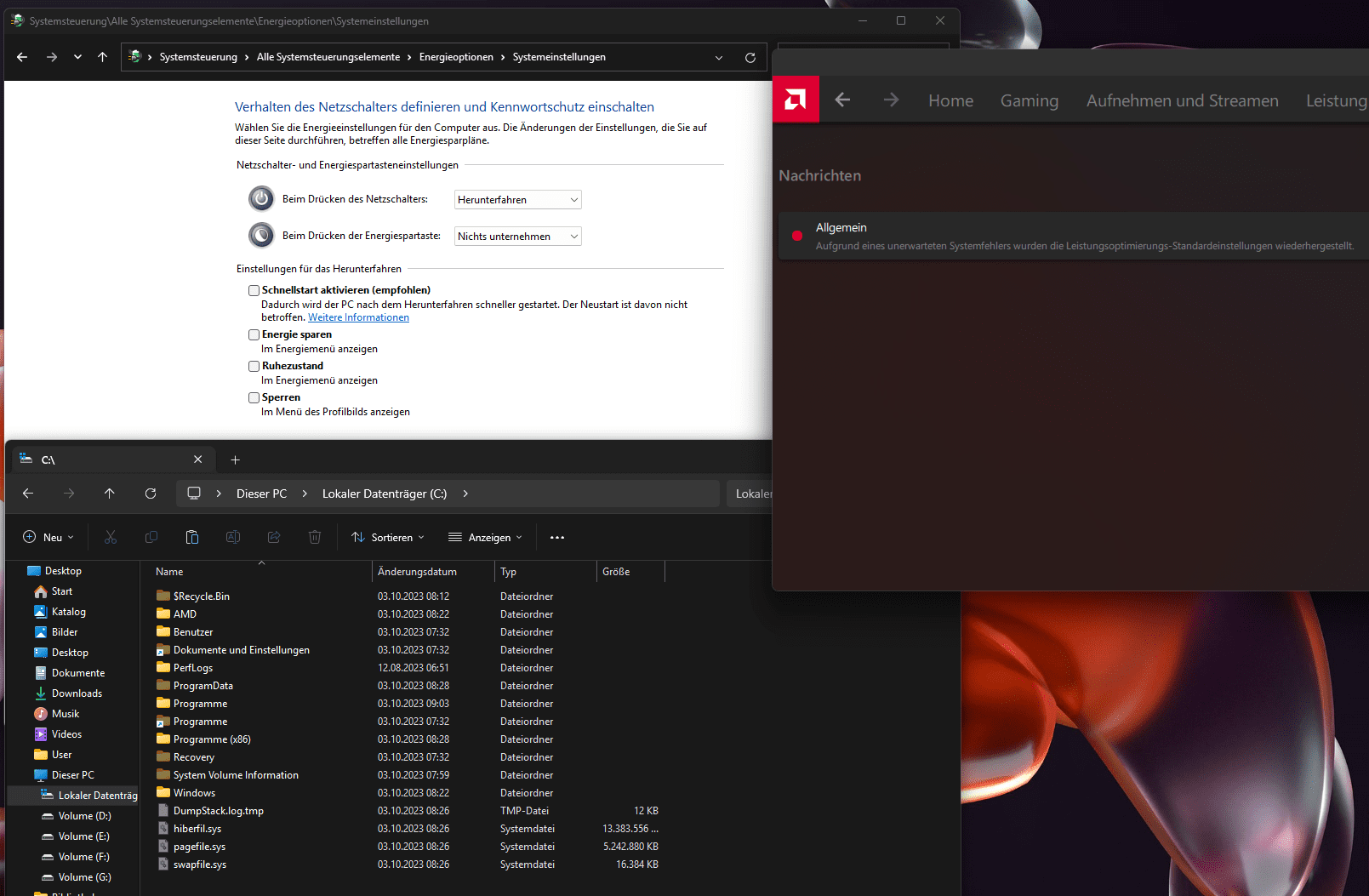The height and width of the screenshot is (896, 1369).
Task: Go forward in AMD Software window
Action: 891,100
